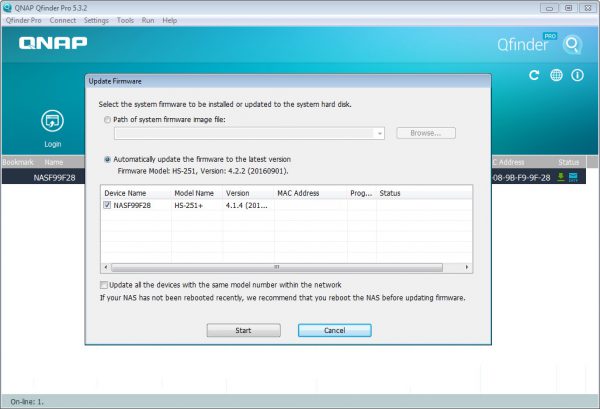This screenshot has width=600, height=409.
Task: Click the Browse... button
Action: (x=426, y=133)
